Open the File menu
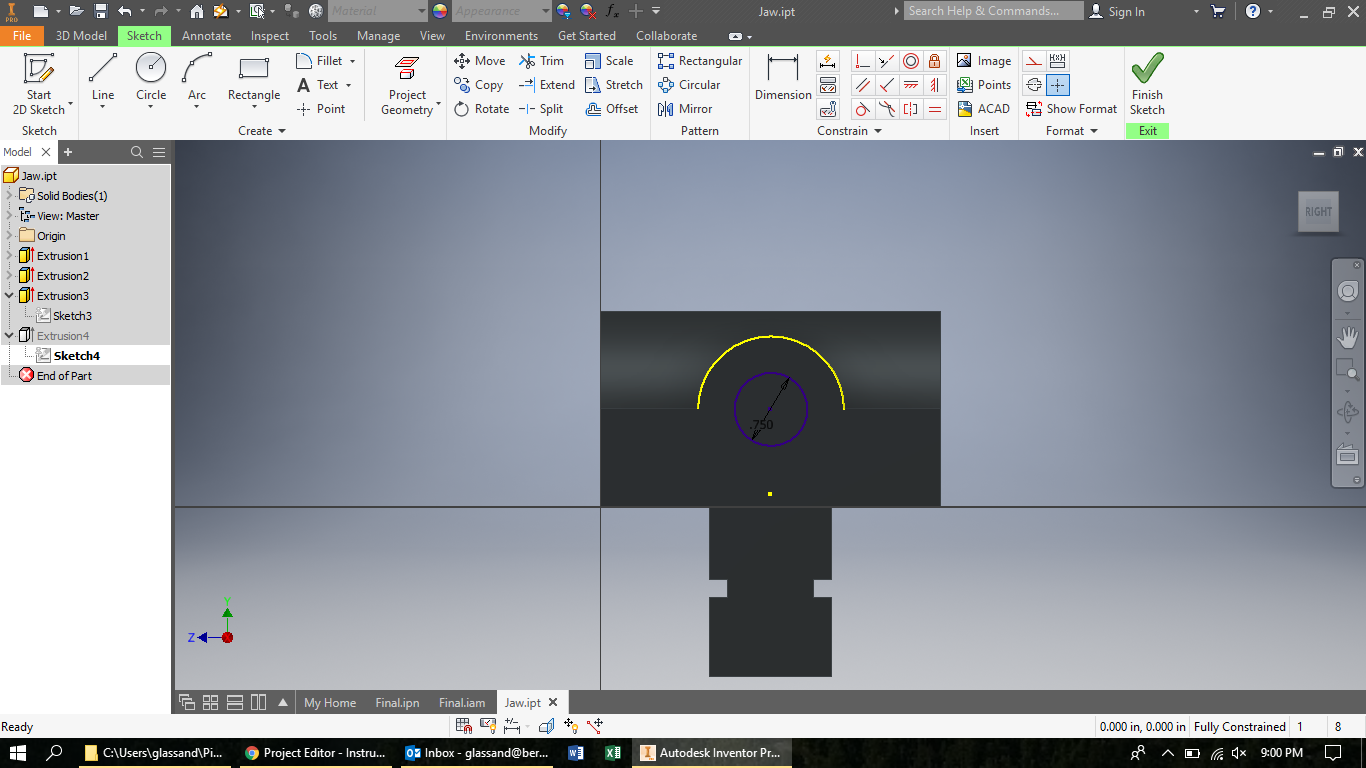 pyautogui.click(x=22, y=36)
